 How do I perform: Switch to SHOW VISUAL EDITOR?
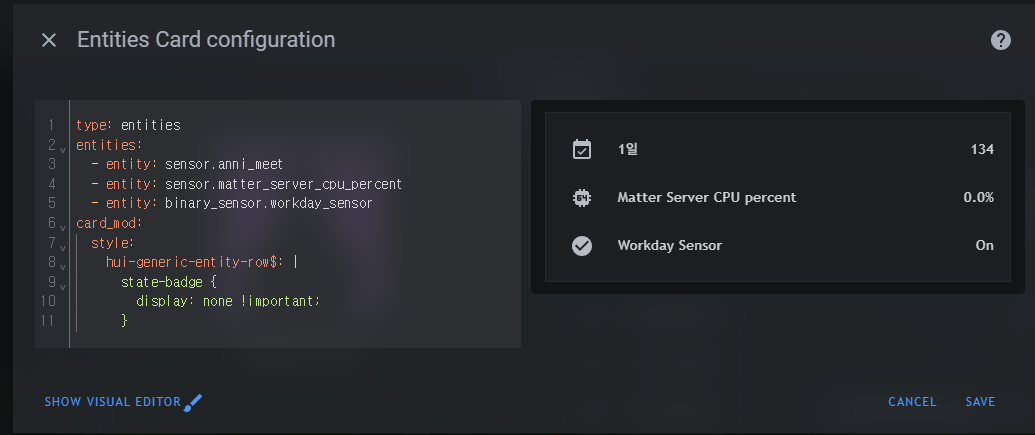[113, 402]
